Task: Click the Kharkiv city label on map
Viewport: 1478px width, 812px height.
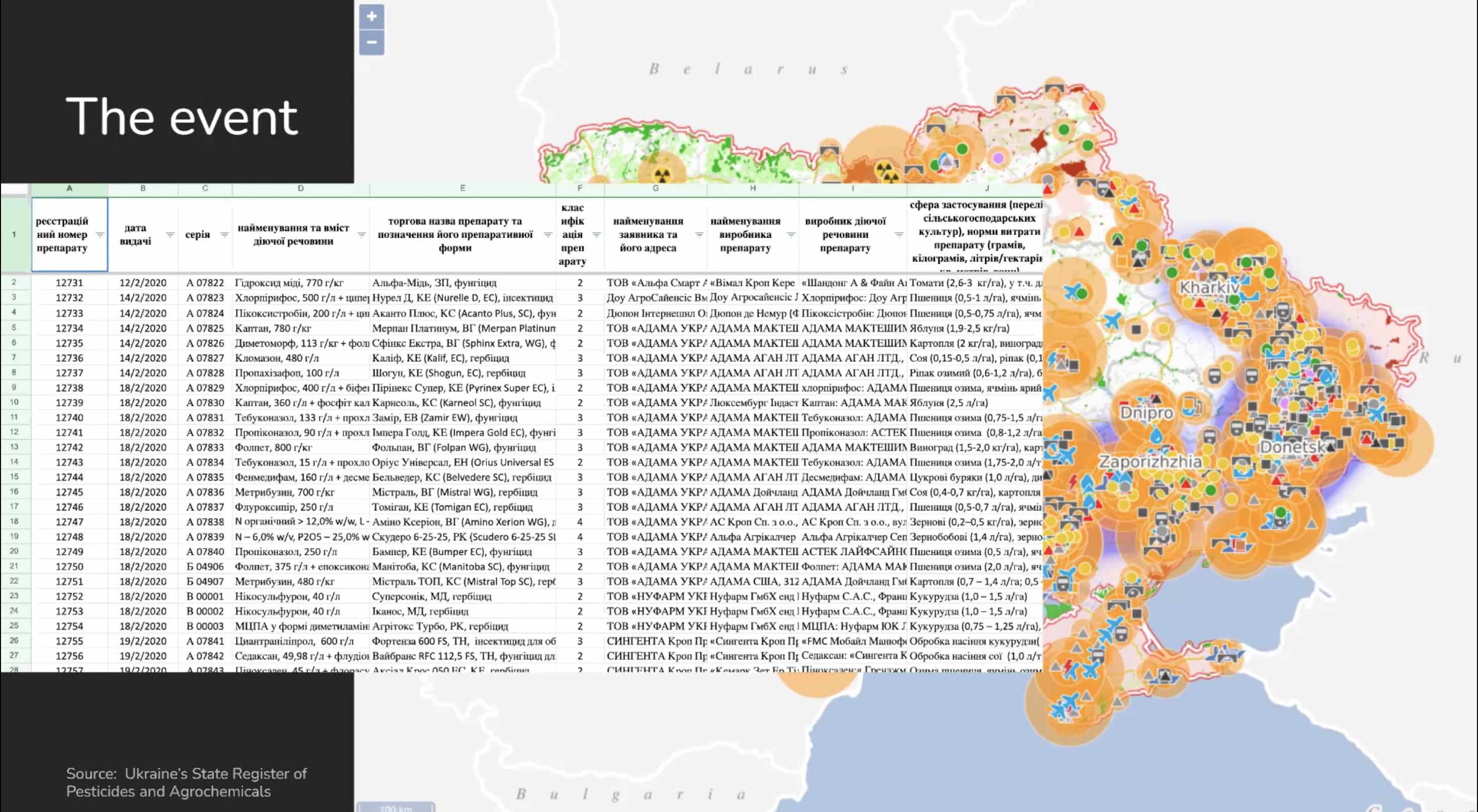Action: pyautogui.click(x=1210, y=287)
